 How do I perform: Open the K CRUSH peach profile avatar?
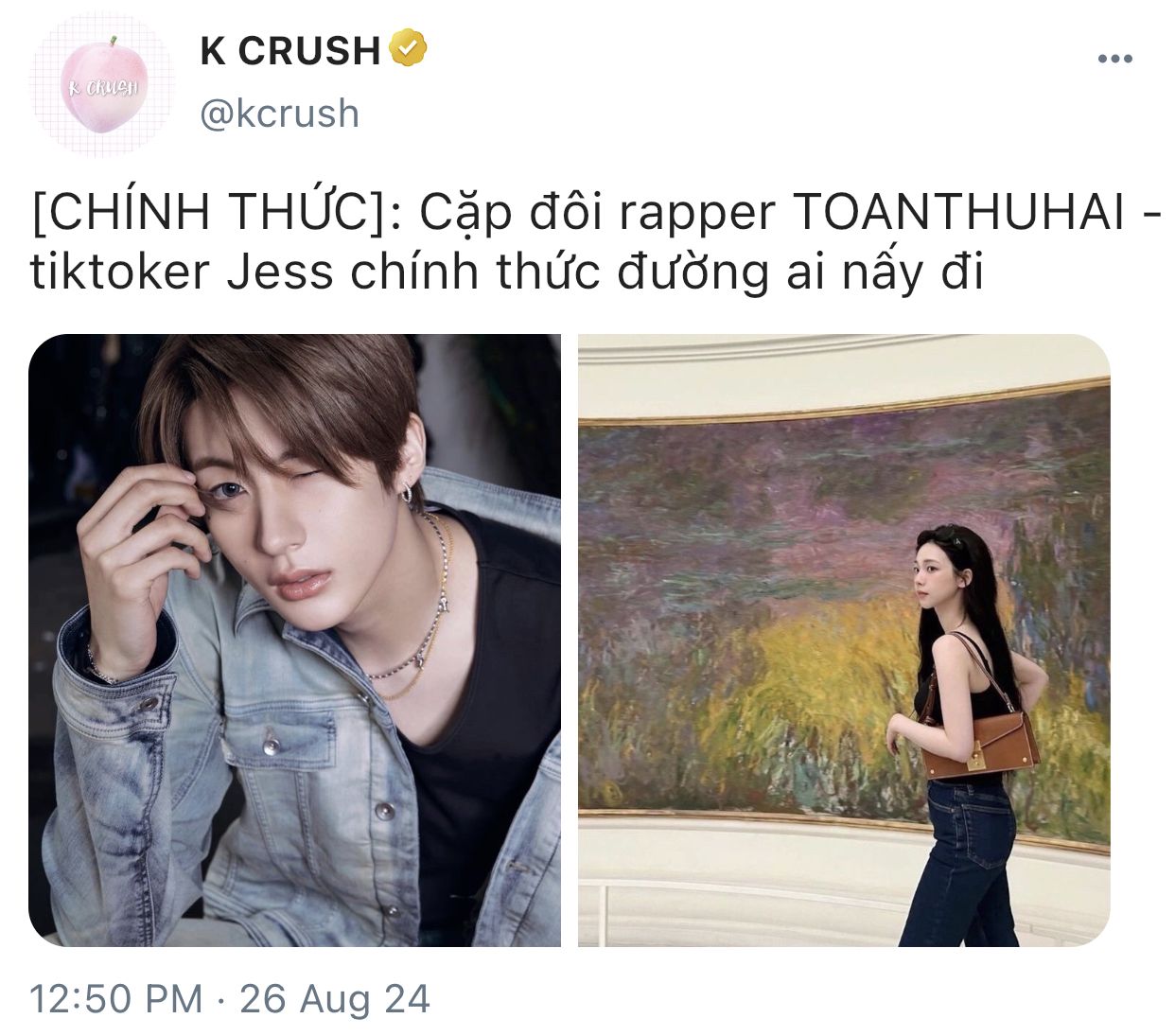pos(102,84)
